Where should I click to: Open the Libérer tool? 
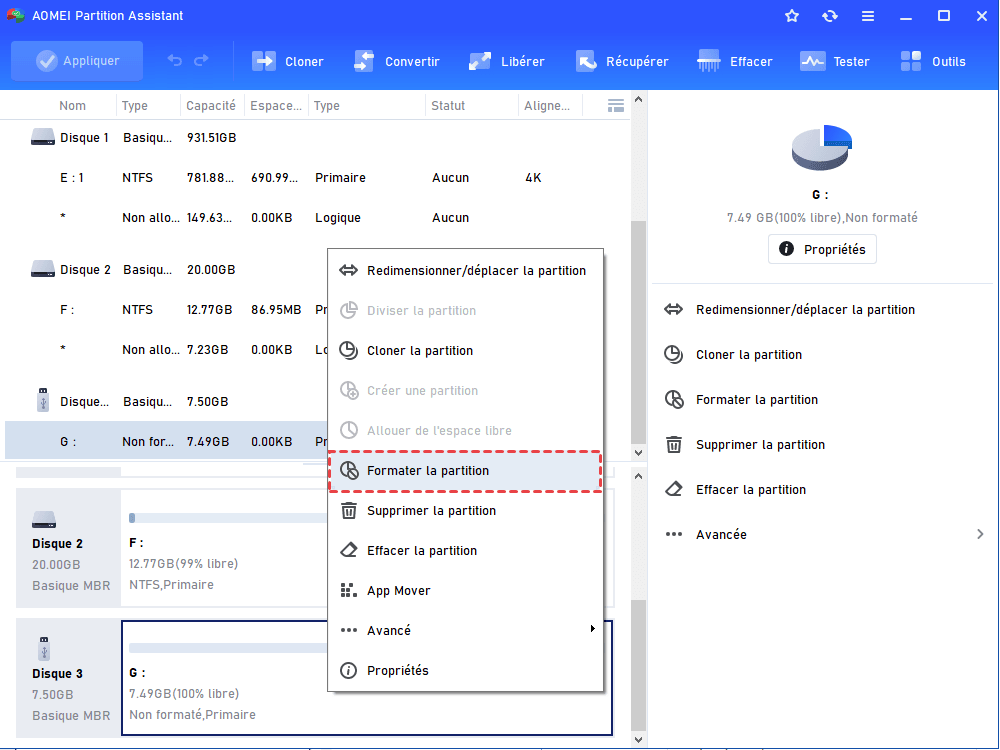coord(506,61)
